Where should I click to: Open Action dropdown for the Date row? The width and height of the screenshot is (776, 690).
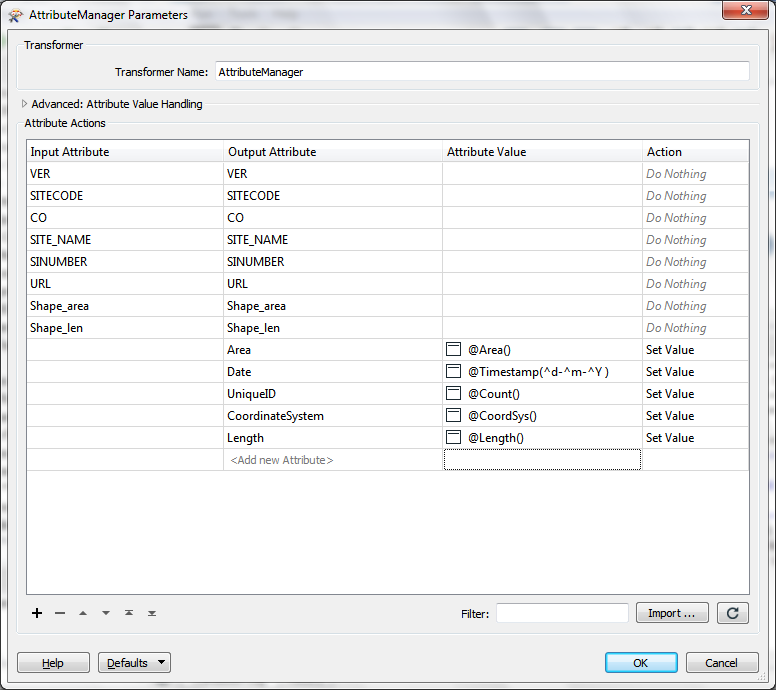(695, 372)
